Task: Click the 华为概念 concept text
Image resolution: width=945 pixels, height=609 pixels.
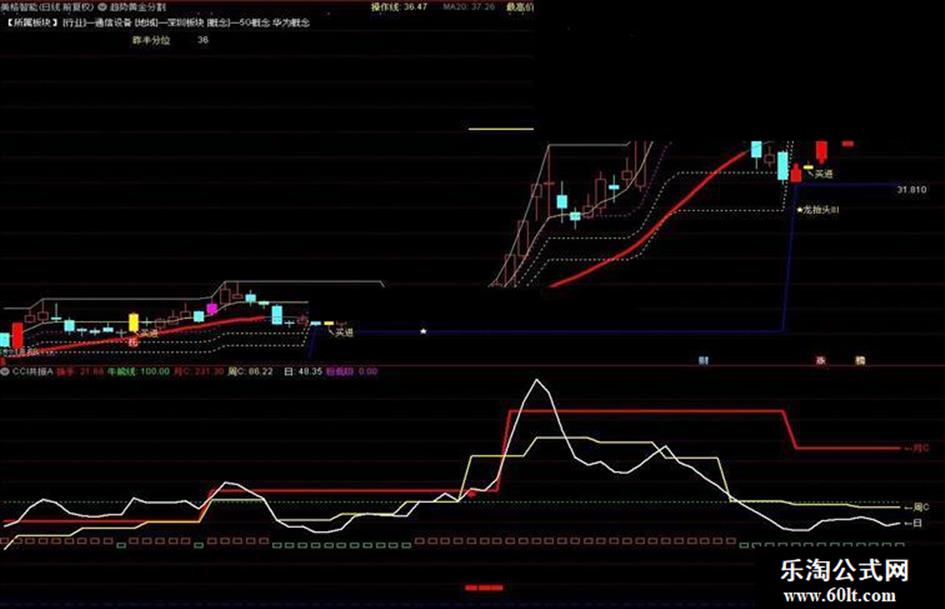Action: 290,23
